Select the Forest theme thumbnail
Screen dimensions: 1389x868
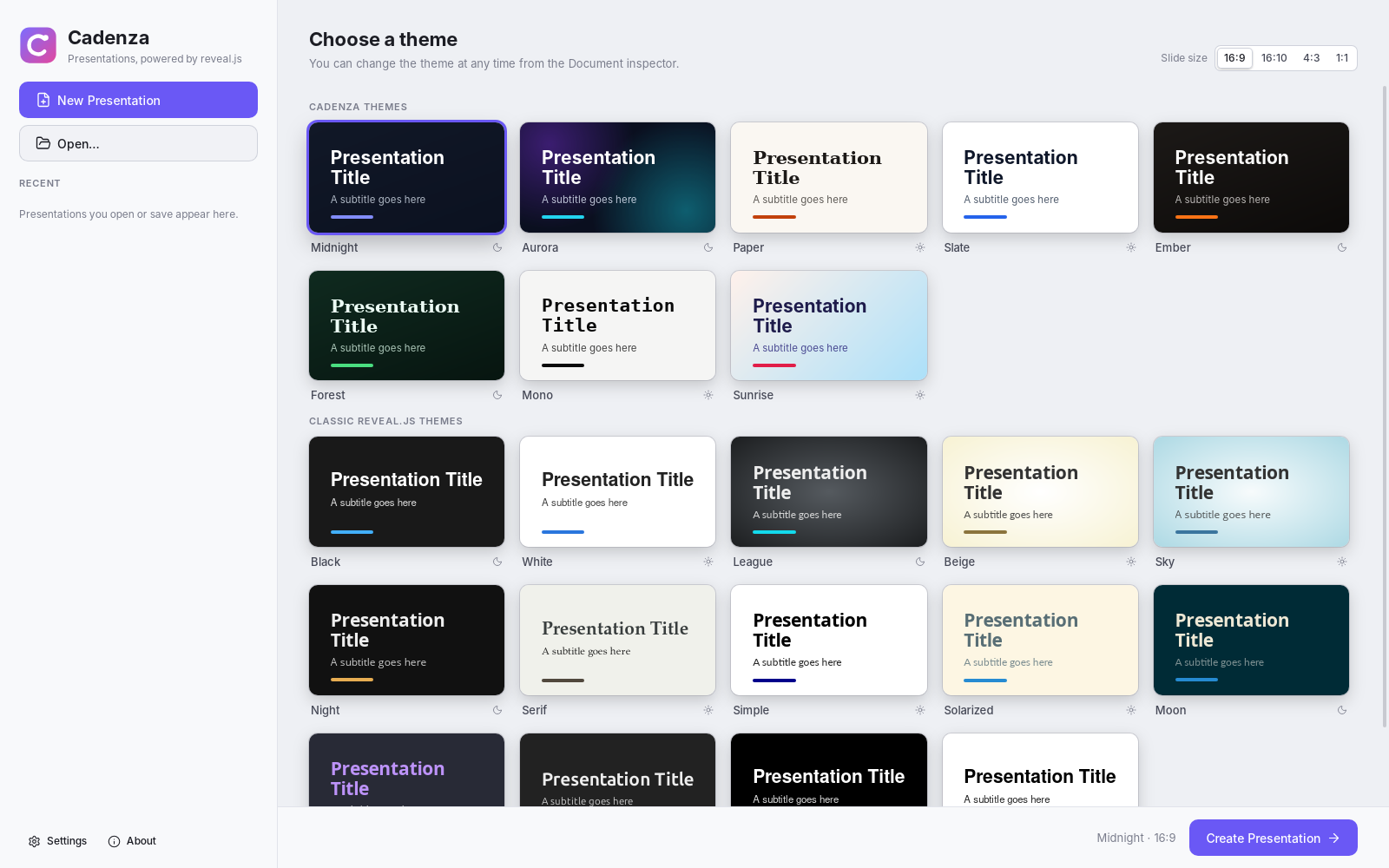click(x=406, y=325)
